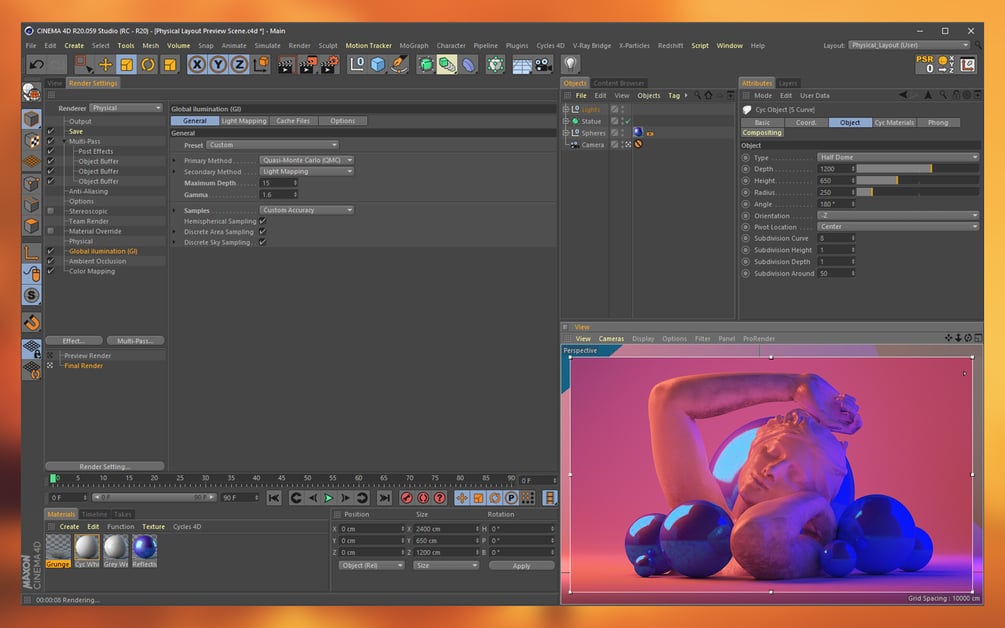Screen dimensions: 1005x628
Task: Click the Effect... button
Action: (74, 340)
